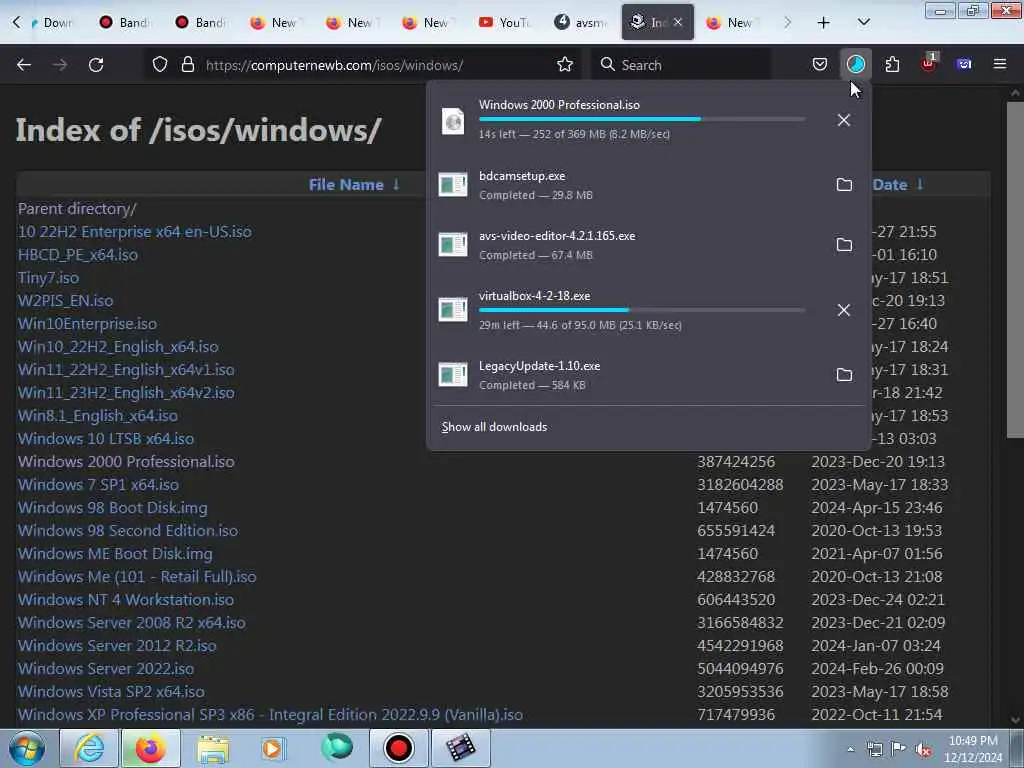Click the 3182604288 file size value
This screenshot has width=1024, height=768.
(x=740, y=485)
